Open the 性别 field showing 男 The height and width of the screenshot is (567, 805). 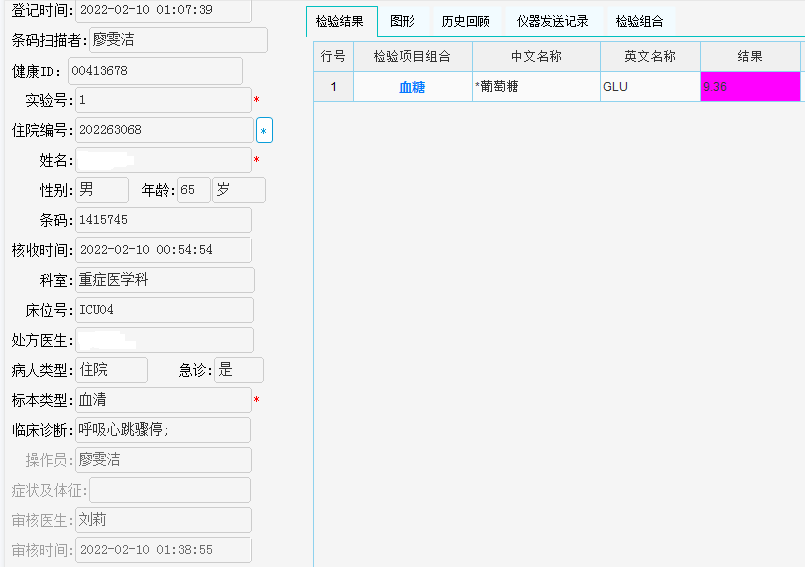click(102, 190)
